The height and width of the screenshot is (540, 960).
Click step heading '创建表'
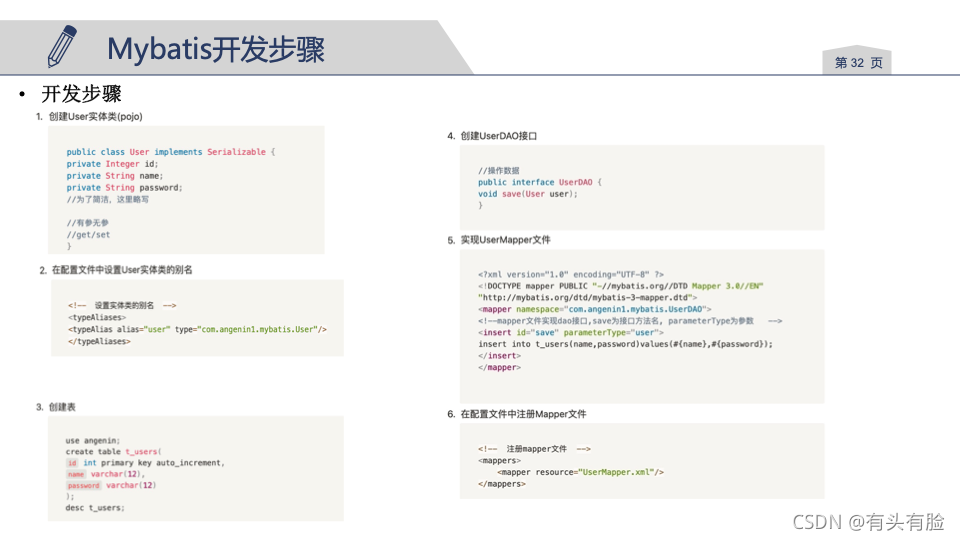click(62, 407)
